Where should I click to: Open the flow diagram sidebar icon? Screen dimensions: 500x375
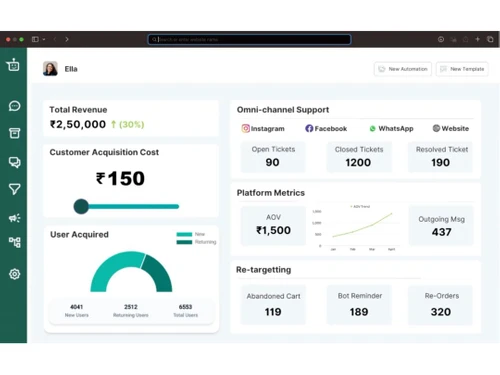coord(14,242)
